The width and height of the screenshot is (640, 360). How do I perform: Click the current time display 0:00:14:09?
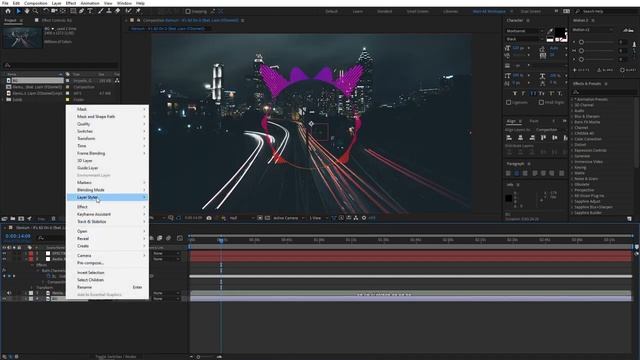18,236
